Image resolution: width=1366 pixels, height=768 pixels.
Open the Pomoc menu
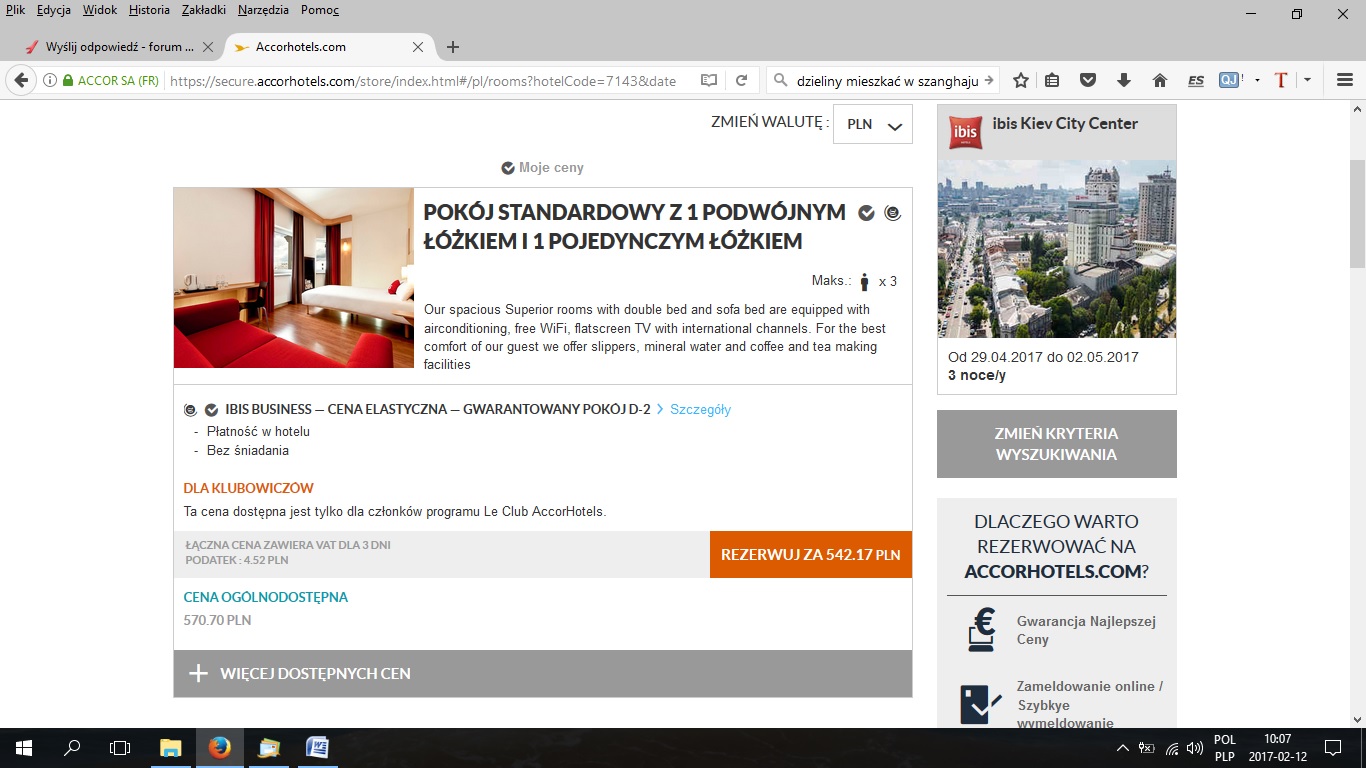point(320,10)
